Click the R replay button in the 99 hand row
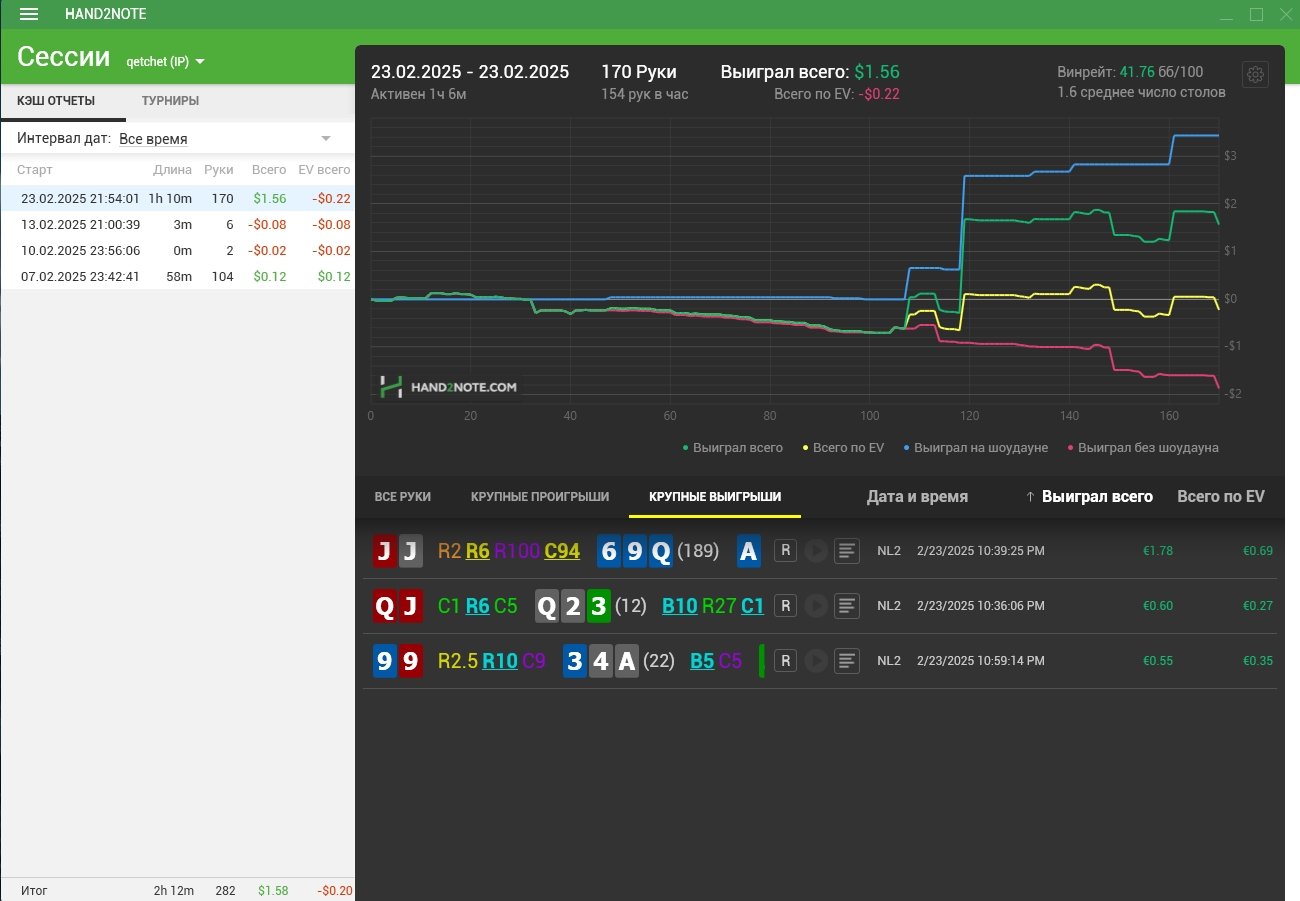This screenshot has height=901, width=1300. (x=786, y=660)
